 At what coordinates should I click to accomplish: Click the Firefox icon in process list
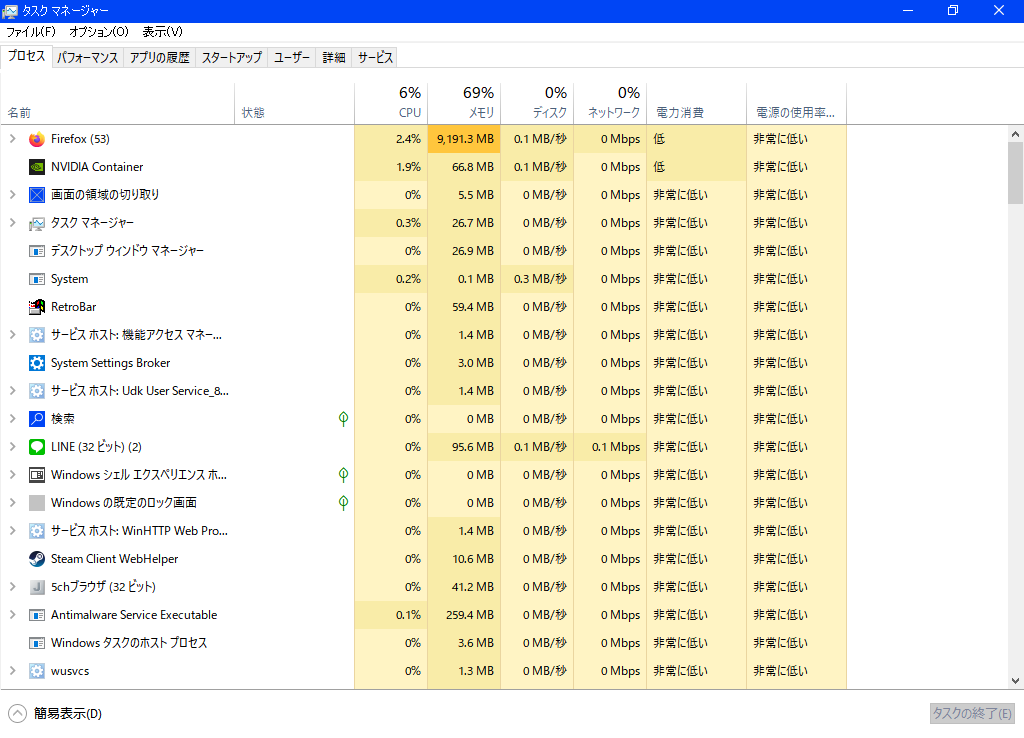[37, 139]
